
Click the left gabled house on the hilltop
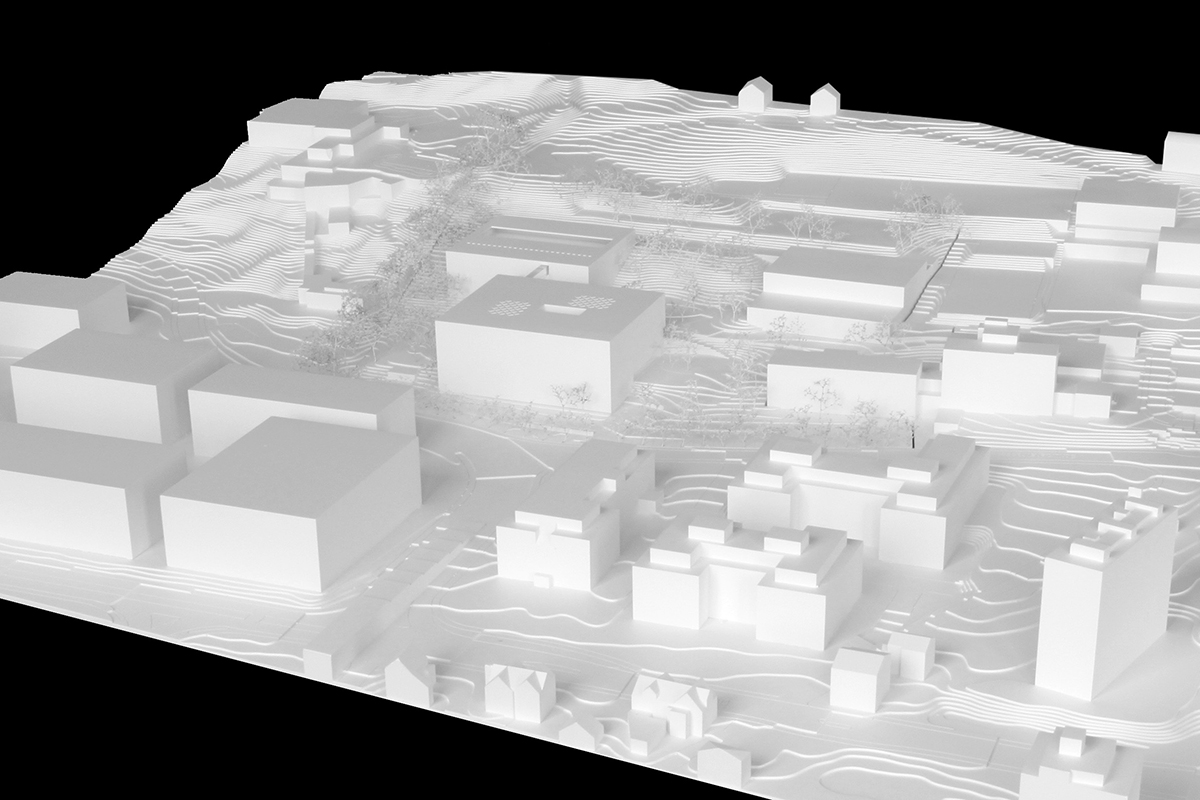coord(755,94)
